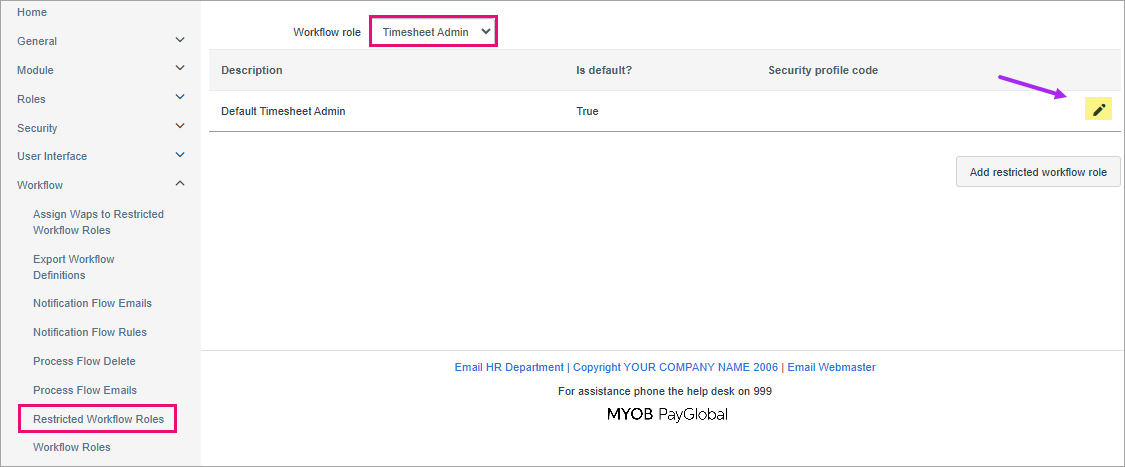Viewport: 1125px width, 467px height.
Task: Click the Email HR Department link
Action: 509,367
